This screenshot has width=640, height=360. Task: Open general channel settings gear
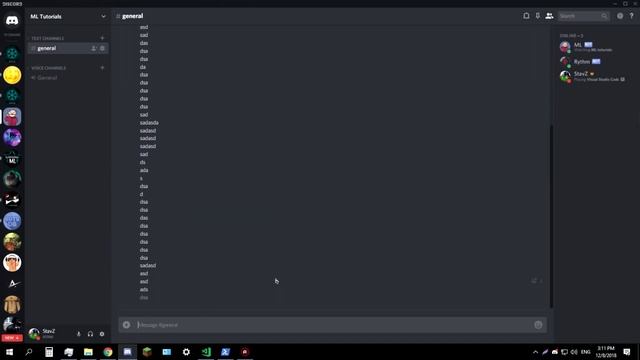102,48
